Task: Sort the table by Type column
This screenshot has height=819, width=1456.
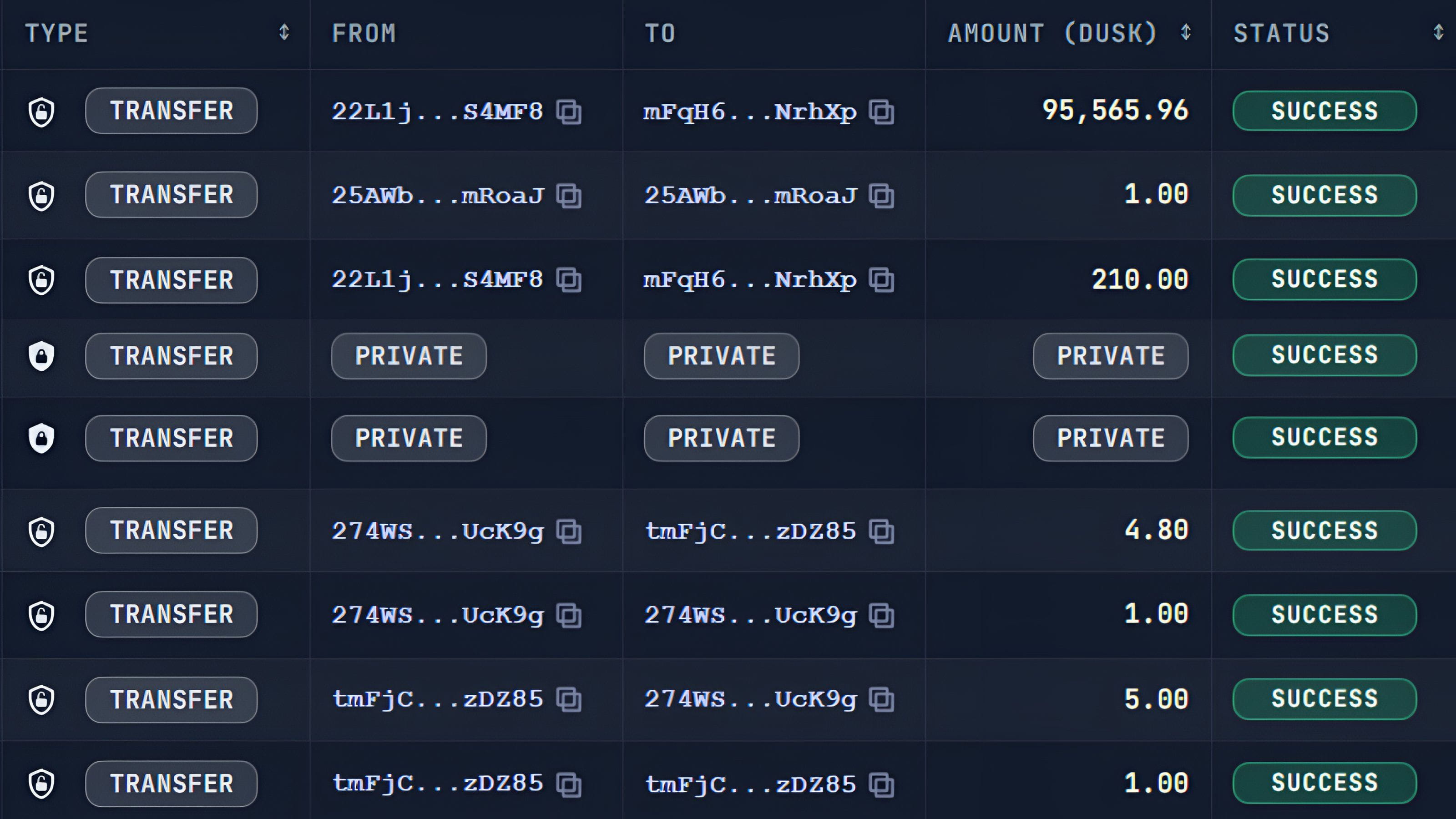Action: 284,32
